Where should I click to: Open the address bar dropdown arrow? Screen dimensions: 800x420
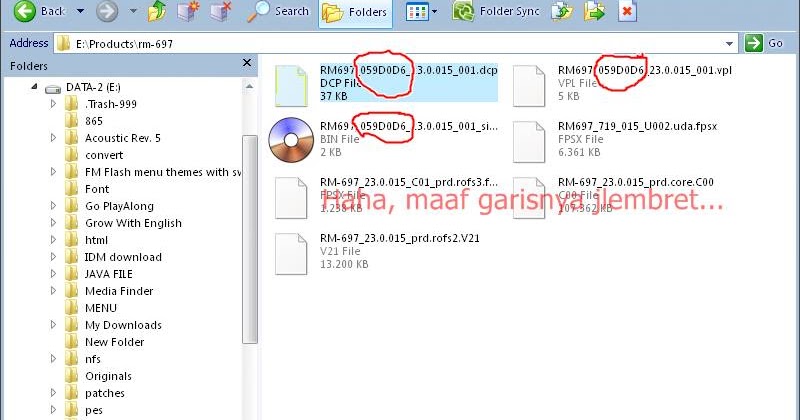pos(730,44)
